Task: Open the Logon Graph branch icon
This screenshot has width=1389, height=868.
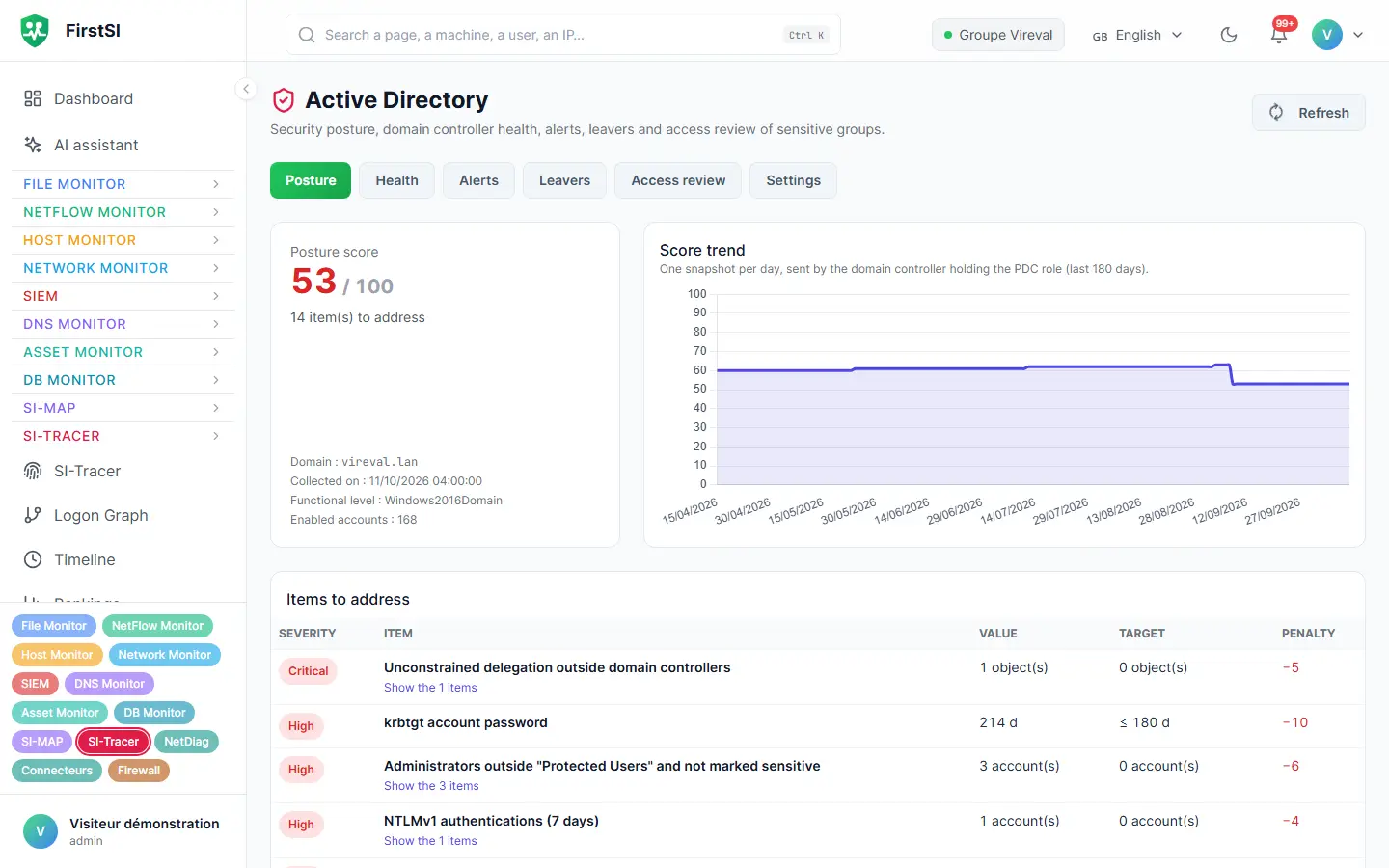Action: point(33,515)
